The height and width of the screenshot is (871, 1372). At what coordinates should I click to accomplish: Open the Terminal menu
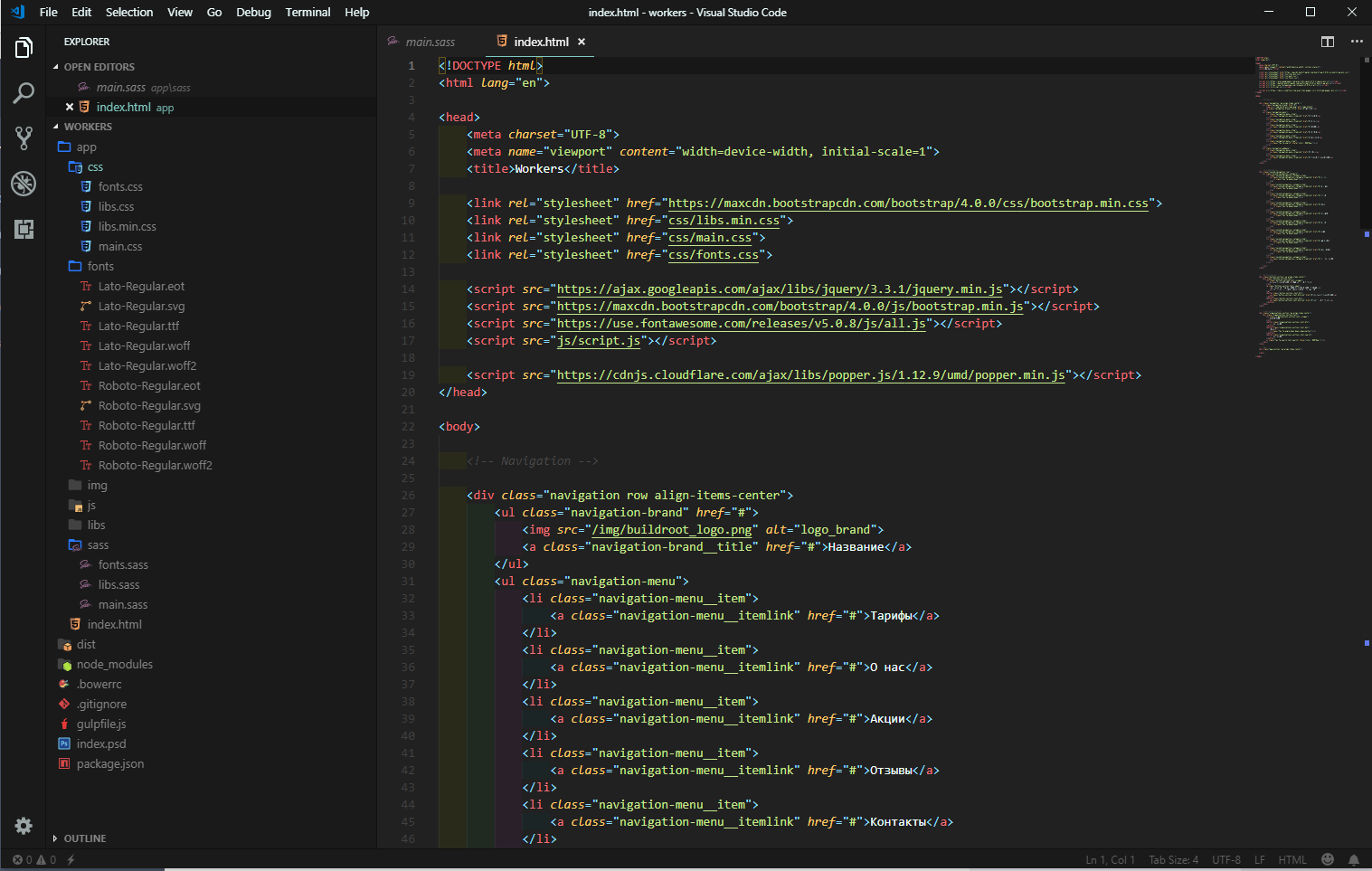pyautogui.click(x=308, y=12)
